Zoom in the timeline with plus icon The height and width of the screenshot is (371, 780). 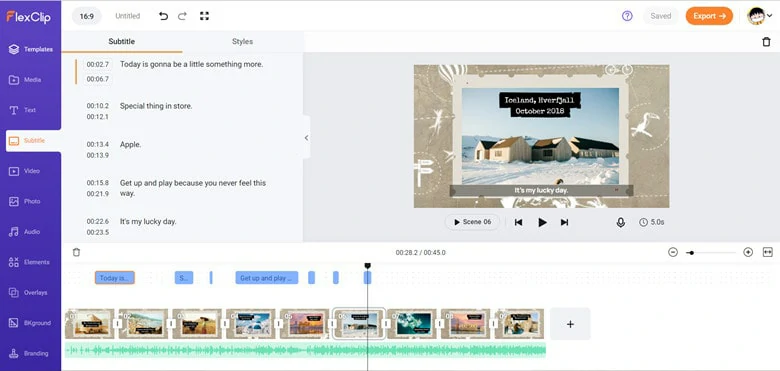pyautogui.click(x=748, y=252)
